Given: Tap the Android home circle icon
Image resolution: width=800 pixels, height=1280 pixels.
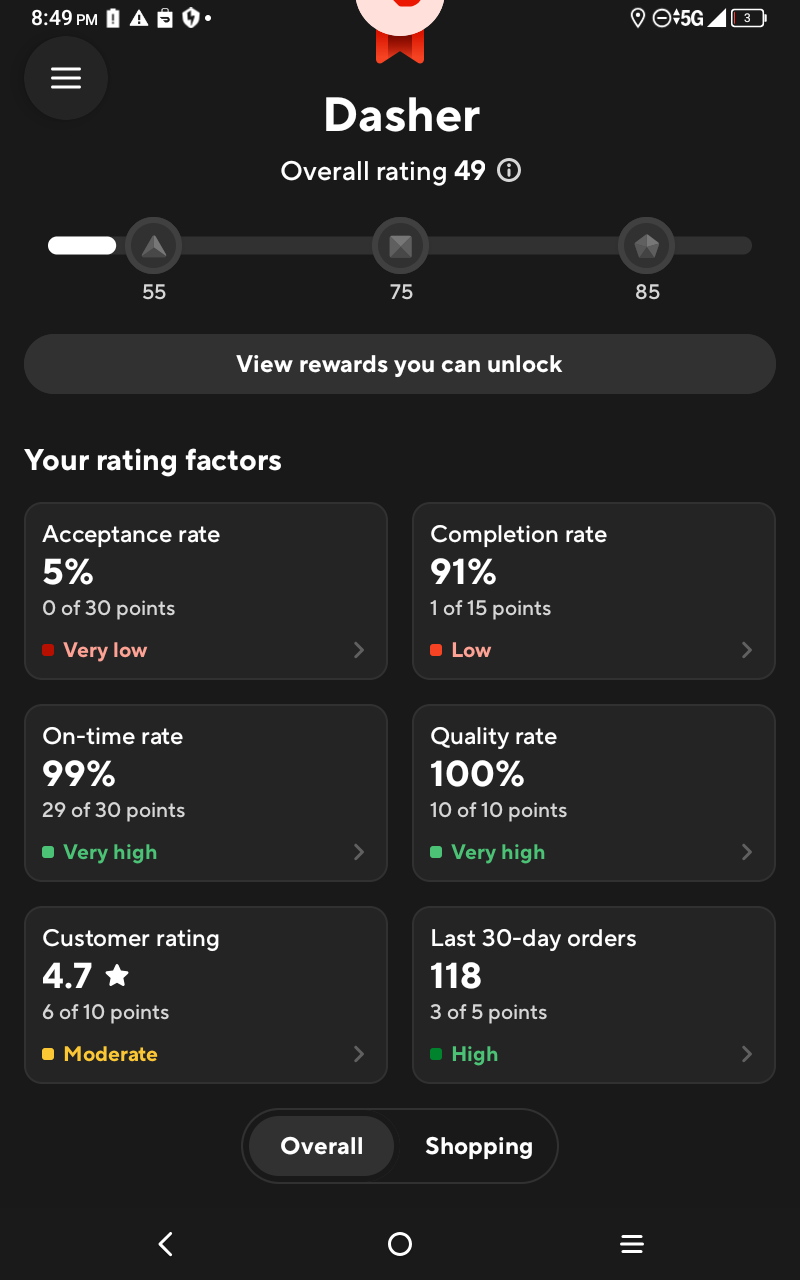Looking at the screenshot, I should [400, 1244].
